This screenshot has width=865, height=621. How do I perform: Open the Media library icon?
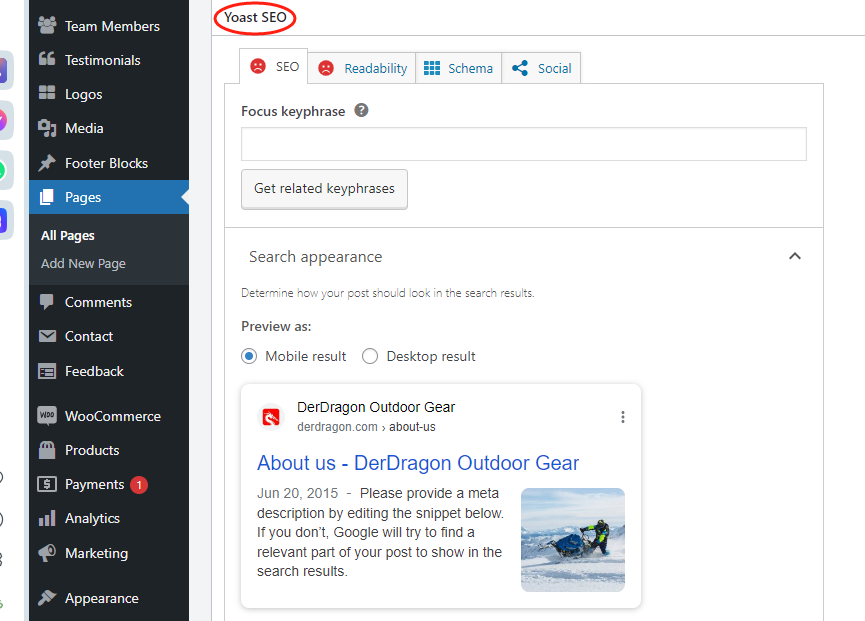[x=47, y=128]
